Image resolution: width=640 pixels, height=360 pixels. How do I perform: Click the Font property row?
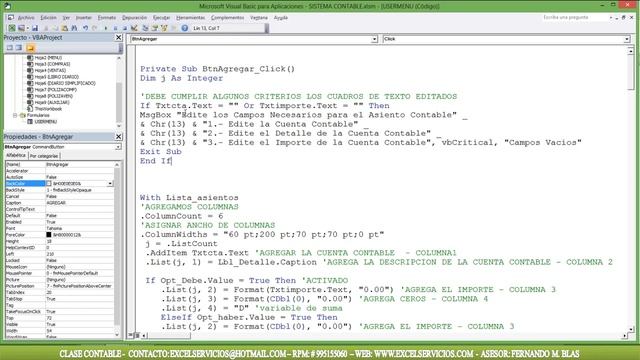pos(60,229)
